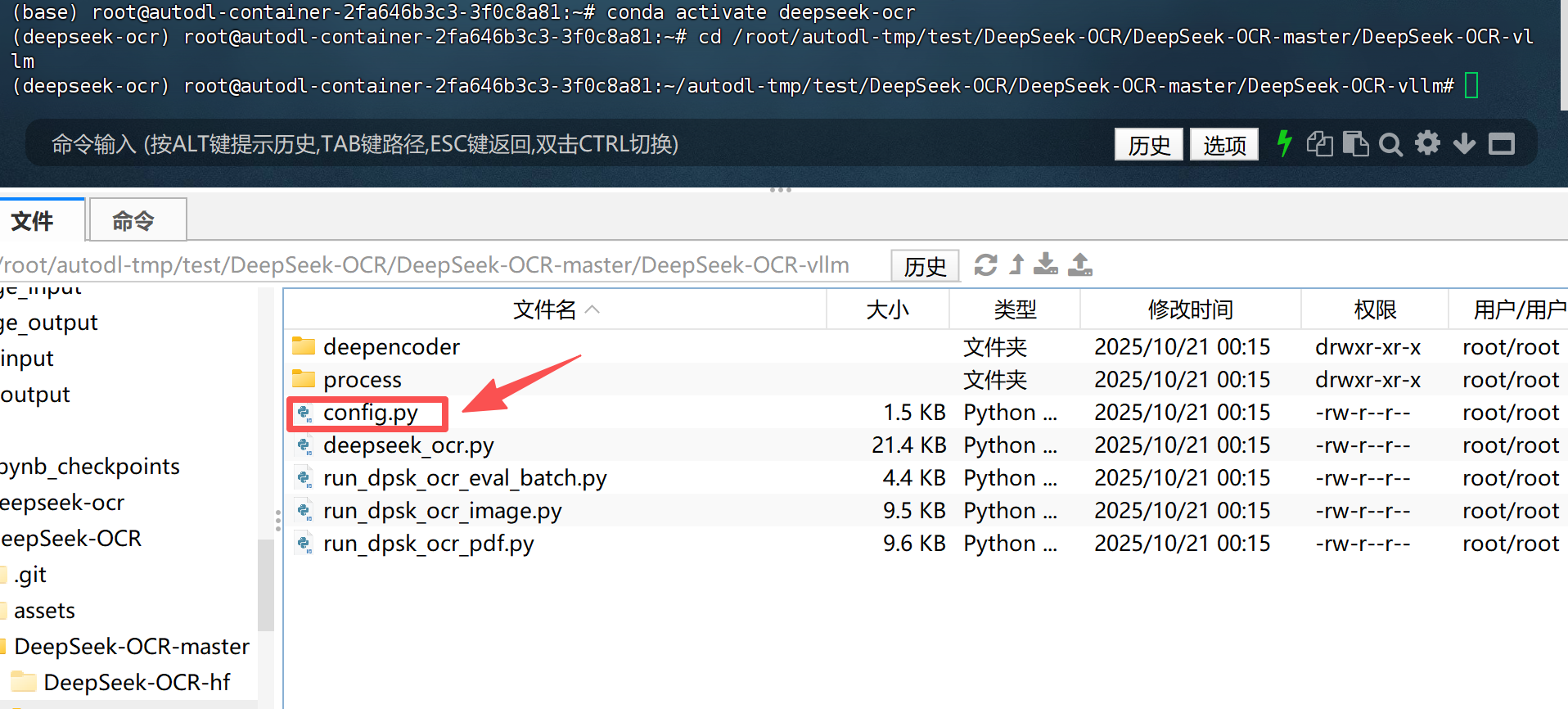Image resolution: width=1568 pixels, height=709 pixels.
Task: Sort by 权限 column header
Action: [1375, 309]
